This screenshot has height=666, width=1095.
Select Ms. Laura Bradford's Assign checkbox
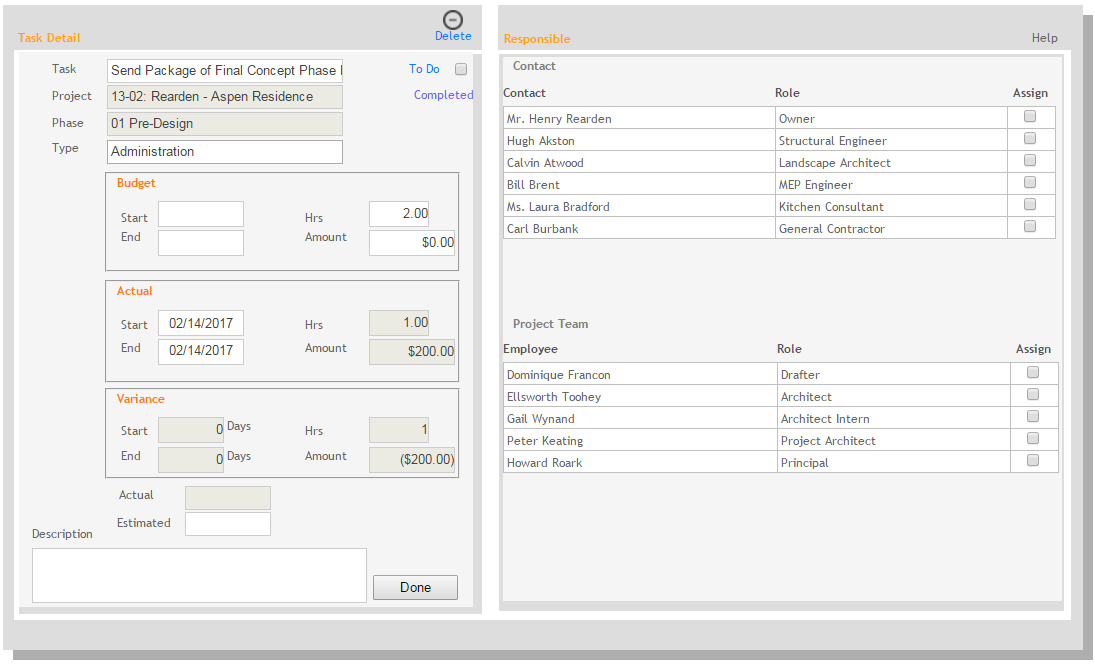(1030, 205)
